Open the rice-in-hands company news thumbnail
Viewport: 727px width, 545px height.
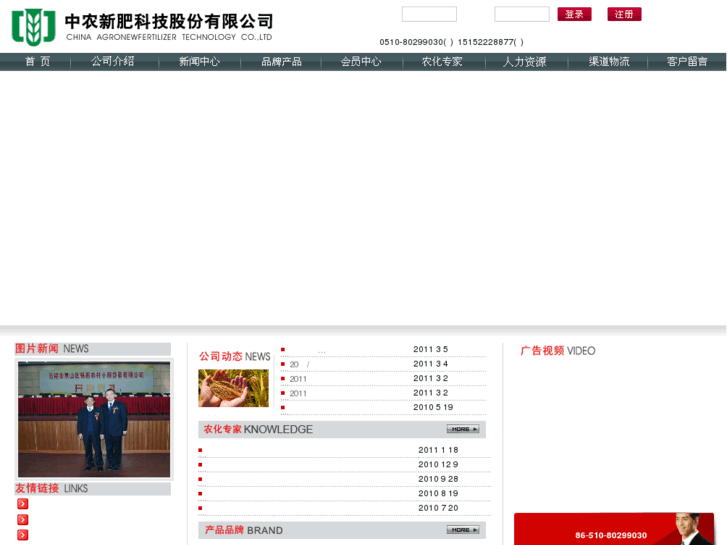pyautogui.click(x=233, y=388)
